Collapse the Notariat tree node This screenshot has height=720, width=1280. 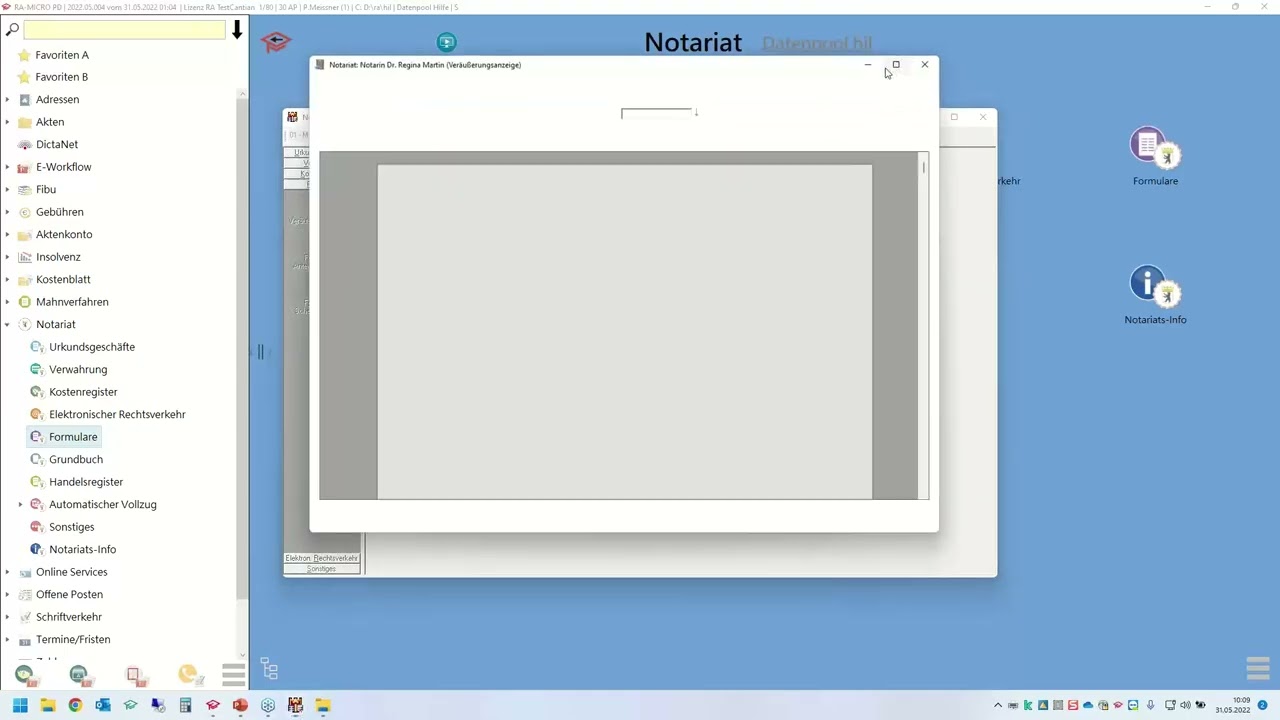point(7,324)
